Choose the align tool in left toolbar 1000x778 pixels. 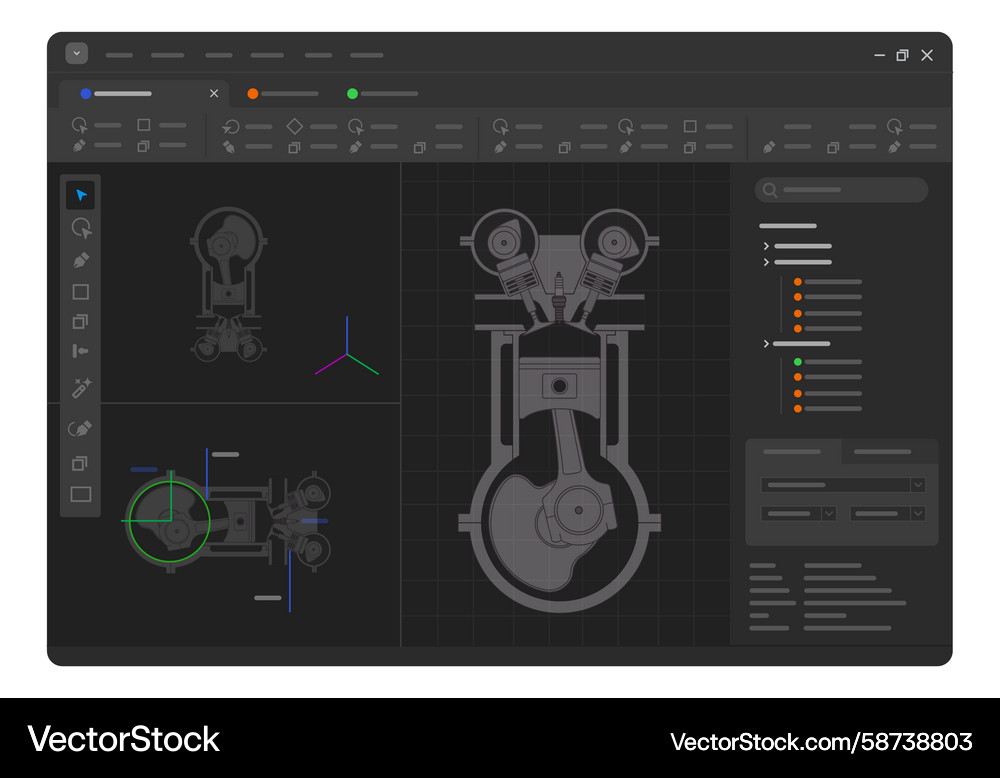point(81,351)
